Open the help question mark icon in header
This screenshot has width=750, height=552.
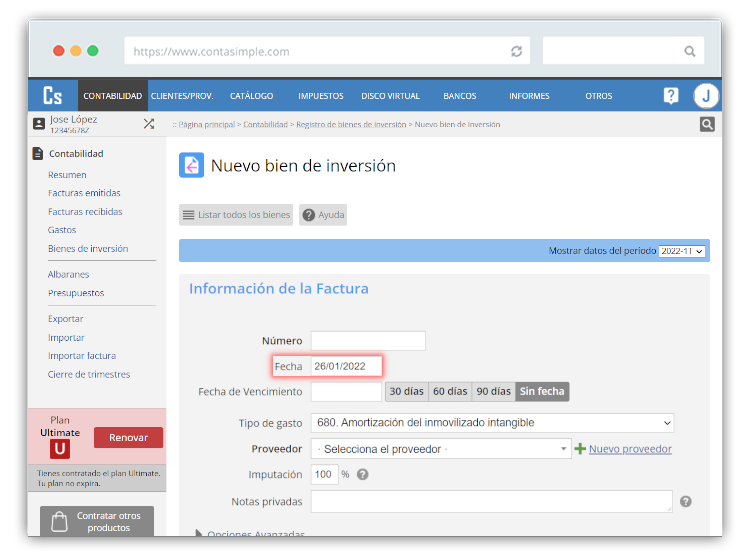click(x=671, y=96)
